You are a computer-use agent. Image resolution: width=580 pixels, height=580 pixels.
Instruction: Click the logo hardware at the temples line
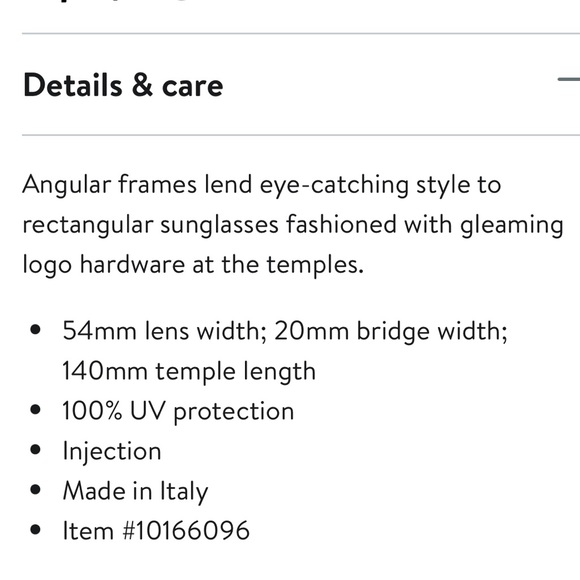click(193, 265)
